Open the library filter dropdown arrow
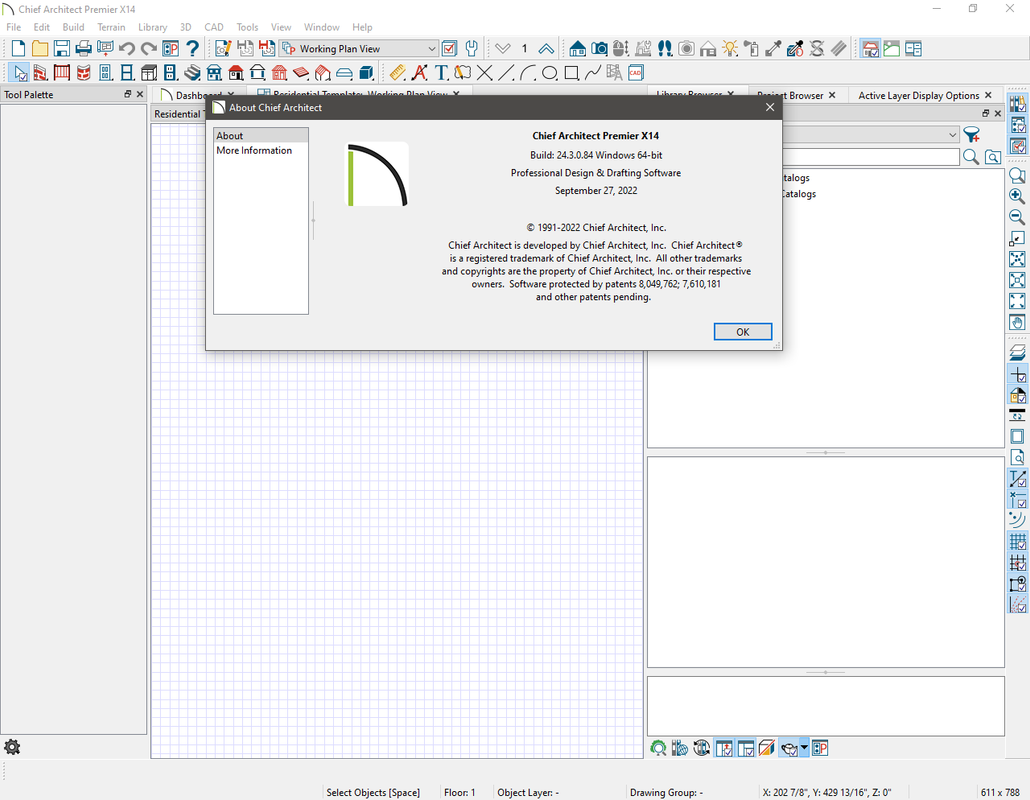This screenshot has width=1030, height=800. tap(952, 135)
